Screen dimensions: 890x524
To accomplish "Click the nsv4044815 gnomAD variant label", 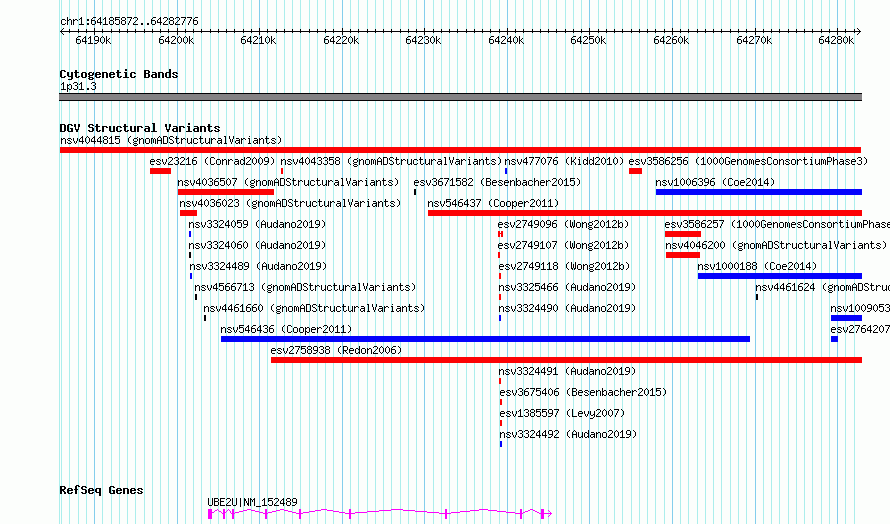I will point(171,140).
